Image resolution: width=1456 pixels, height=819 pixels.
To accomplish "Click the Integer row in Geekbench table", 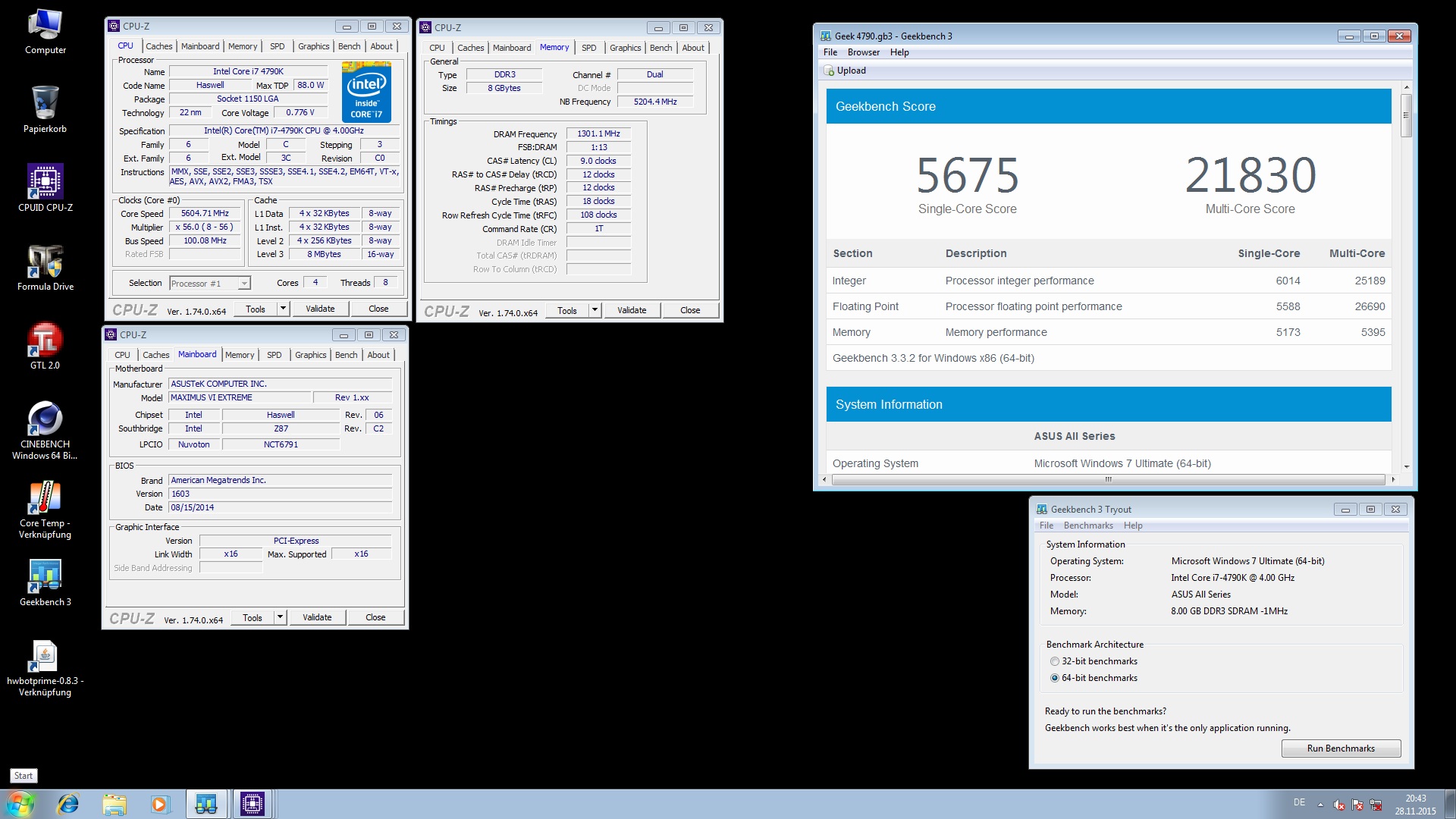I will click(x=1109, y=281).
